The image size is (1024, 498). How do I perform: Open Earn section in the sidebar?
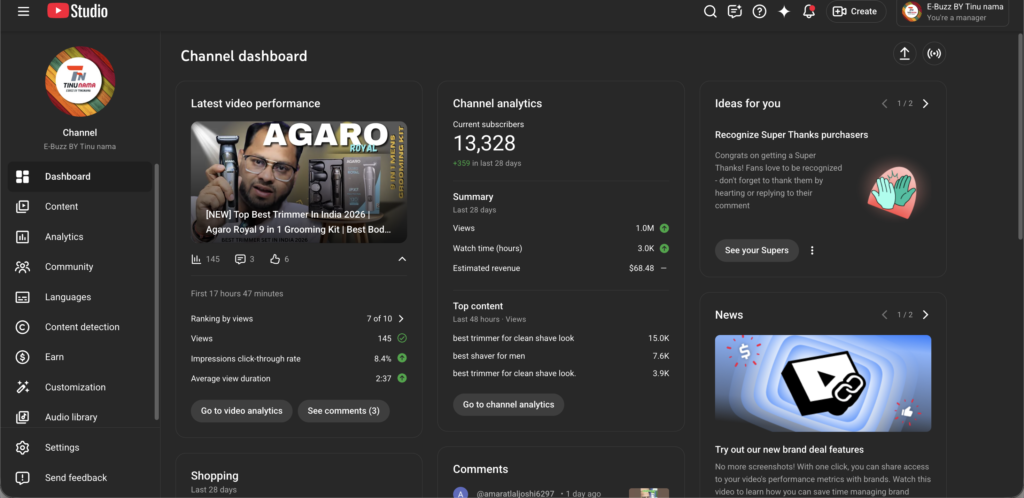pos(54,357)
